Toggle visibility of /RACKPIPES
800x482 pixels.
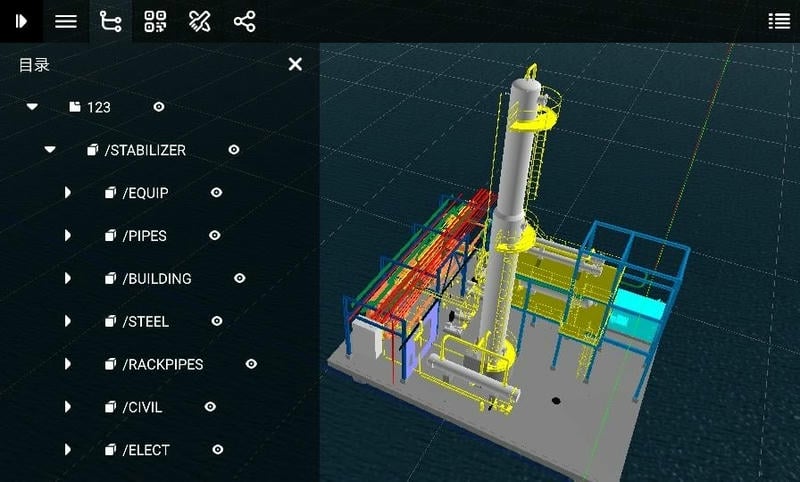251,364
